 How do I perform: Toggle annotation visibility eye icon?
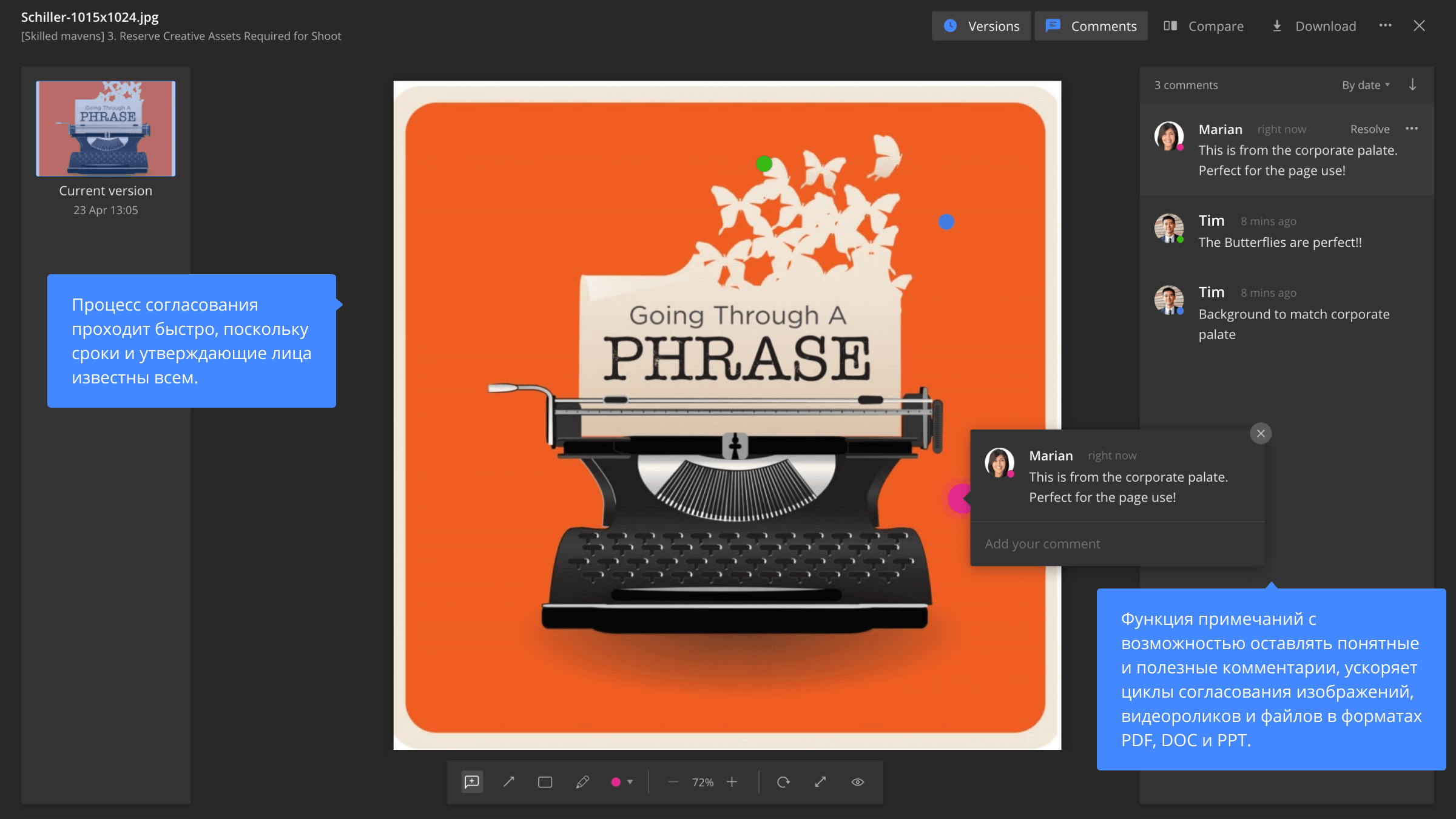coord(857,782)
